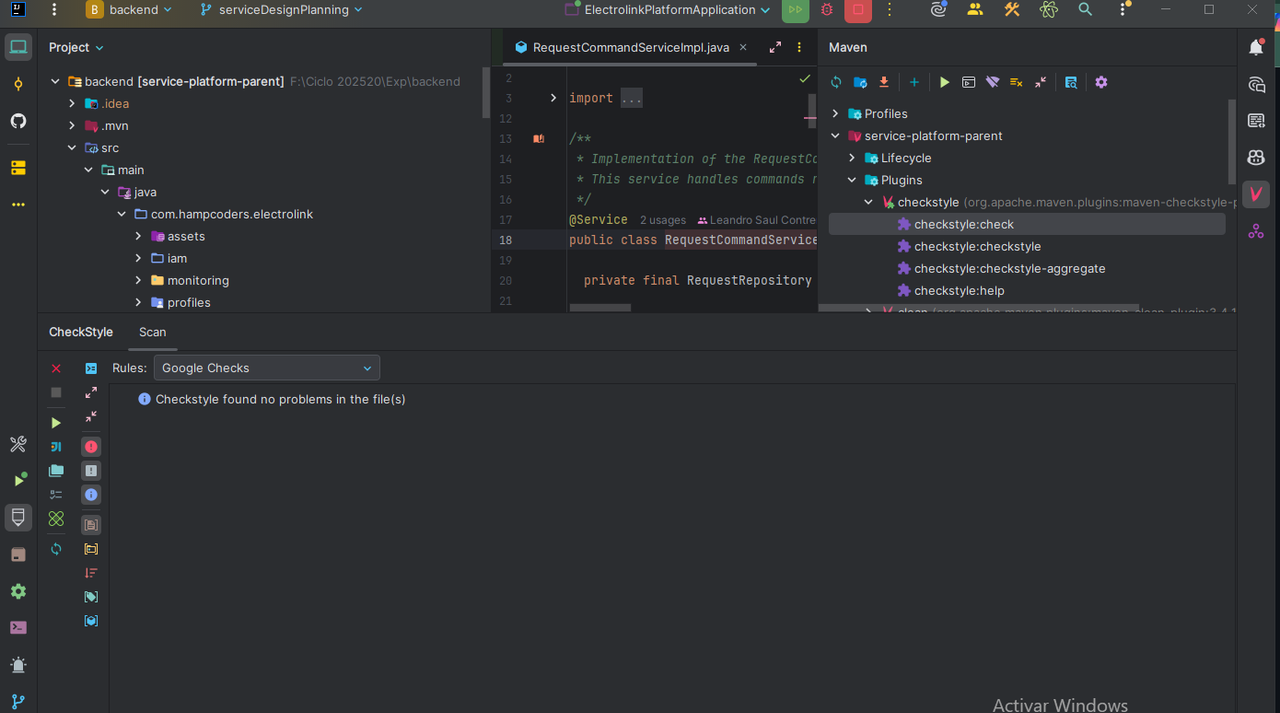Open Code With Me people icon
The width and height of the screenshot is (1280, 713).
[x=975, y=10]
